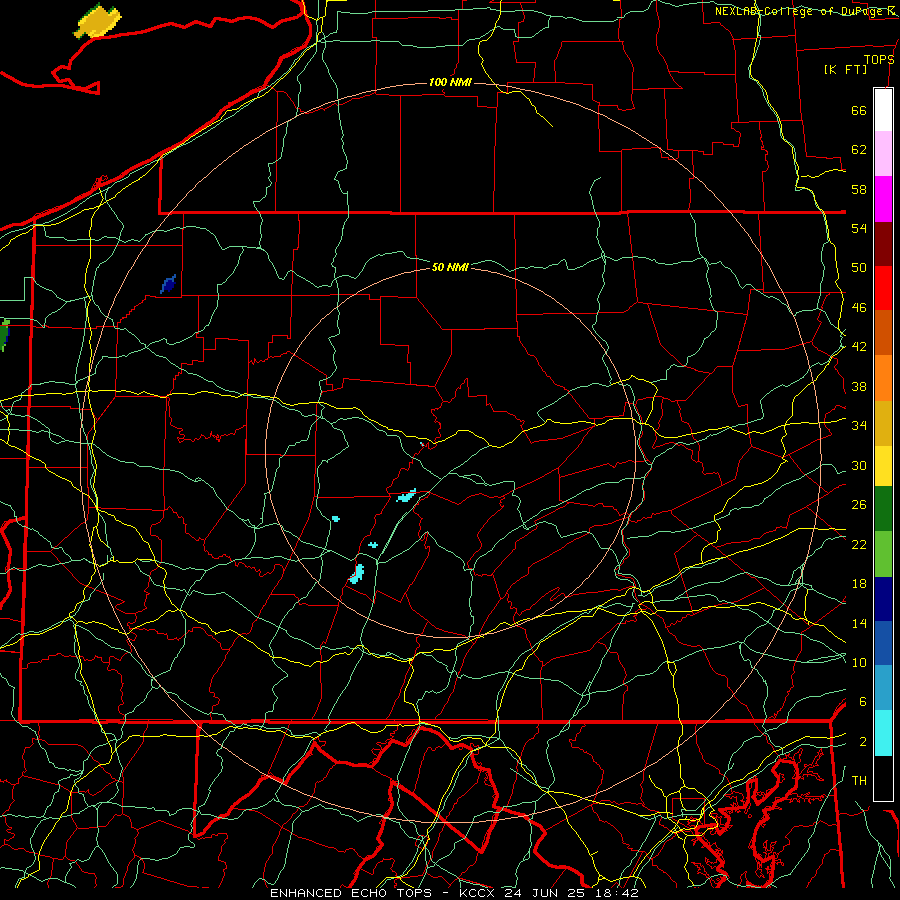Click the "42" legend value
The width and height of the screenshot is (900, 900).
[859, 347]
